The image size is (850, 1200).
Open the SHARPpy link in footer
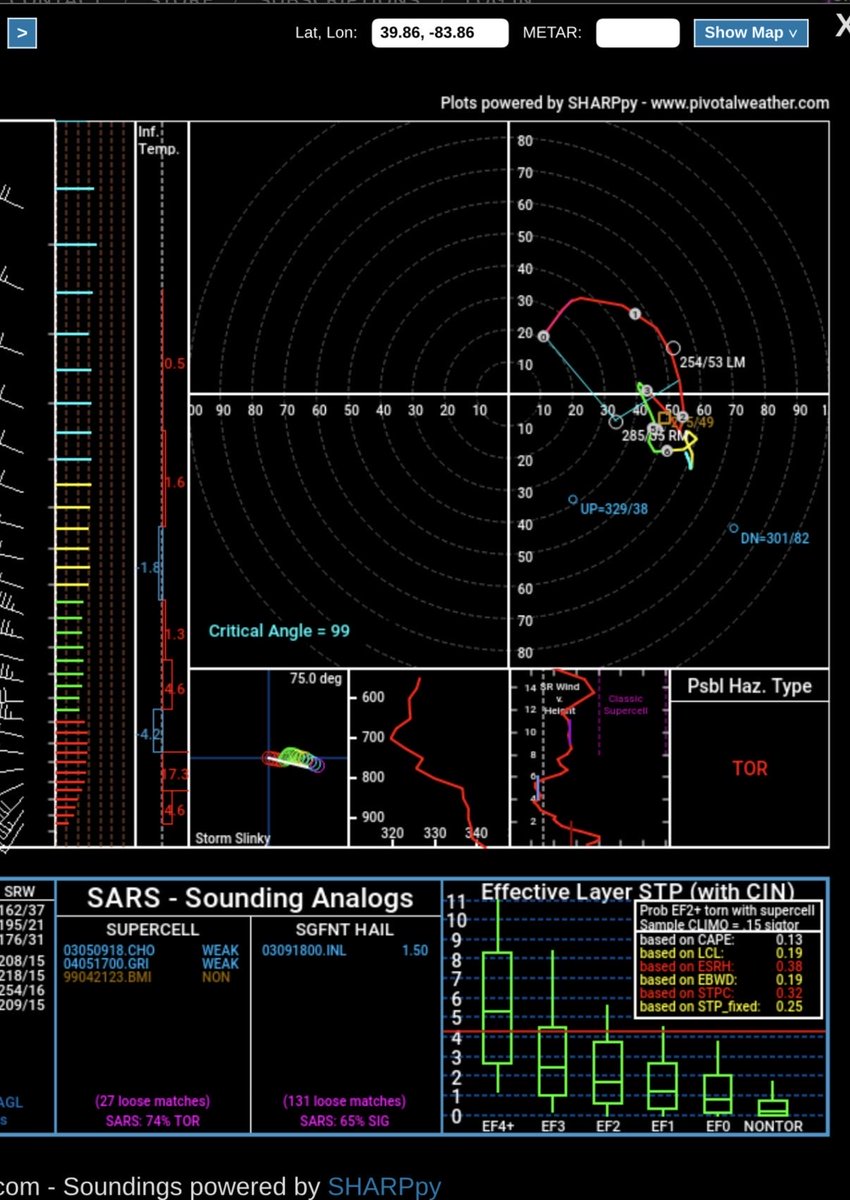384,1187
